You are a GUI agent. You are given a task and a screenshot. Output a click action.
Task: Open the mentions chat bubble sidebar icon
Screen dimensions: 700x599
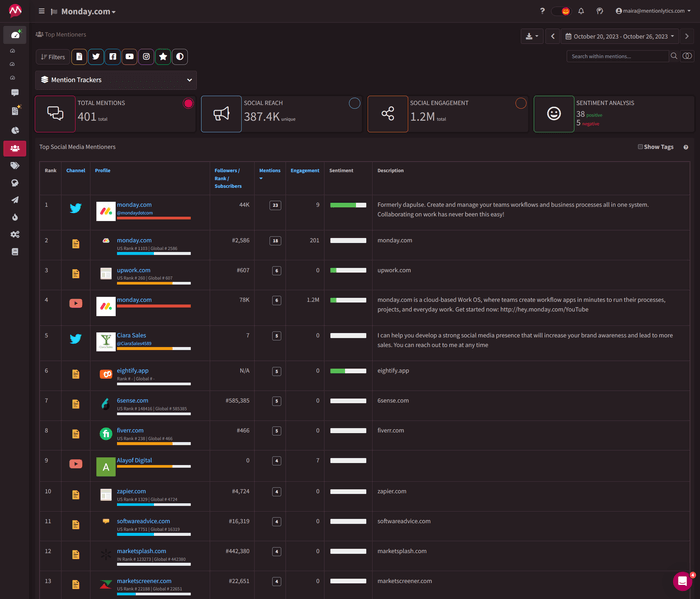tap(15, 92)
